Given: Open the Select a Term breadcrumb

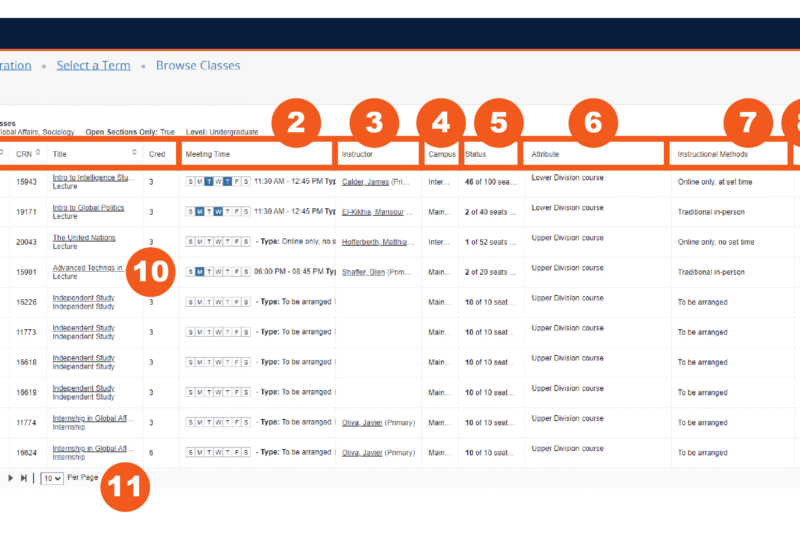Looking at the screenshot, I should (93, 65).
